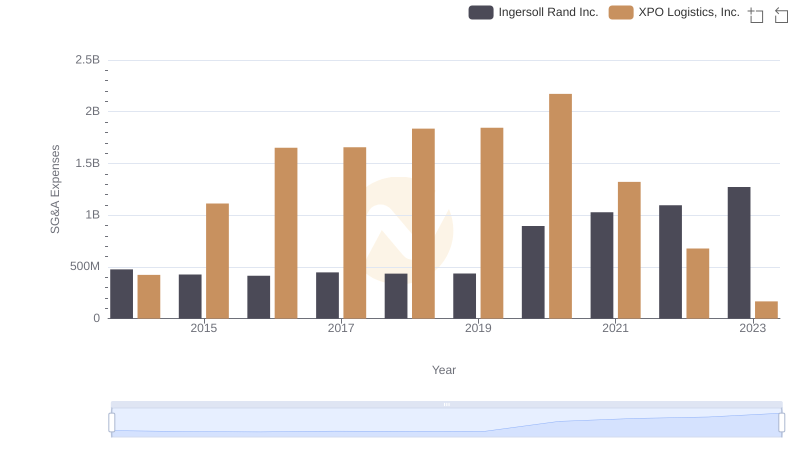Image resolution: width=800 pixels, height=461 pixels.
Task: Click the XPO Logistics bar for 2022
Action: point(697,283)
